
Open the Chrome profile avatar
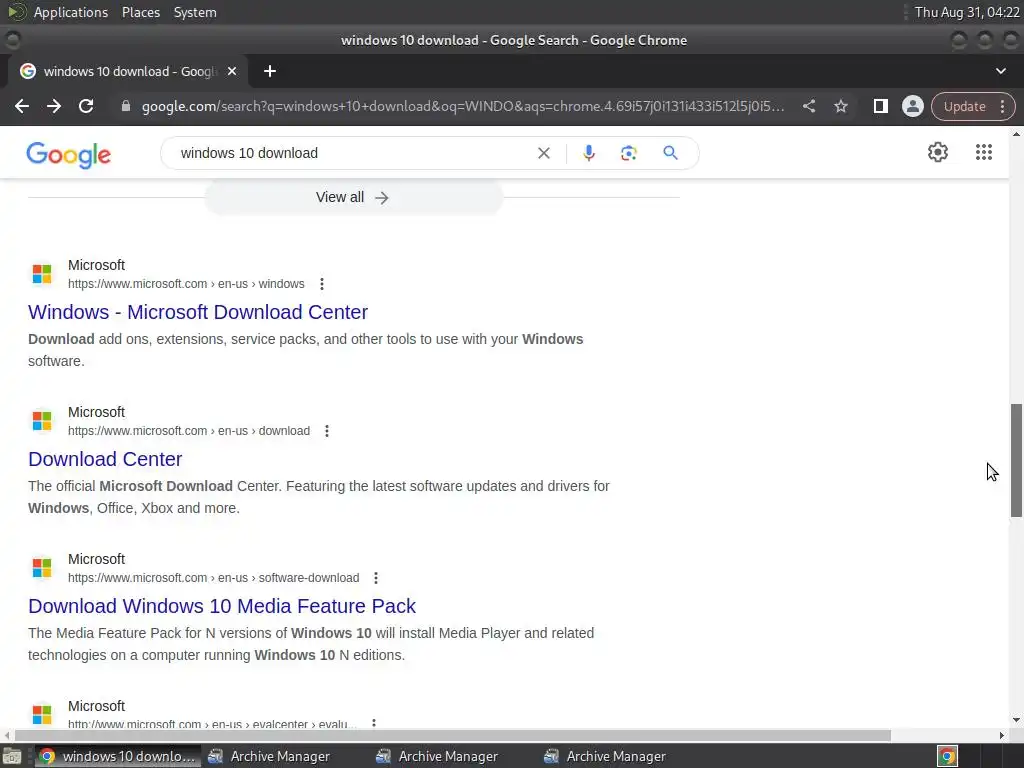pos(912,106)
